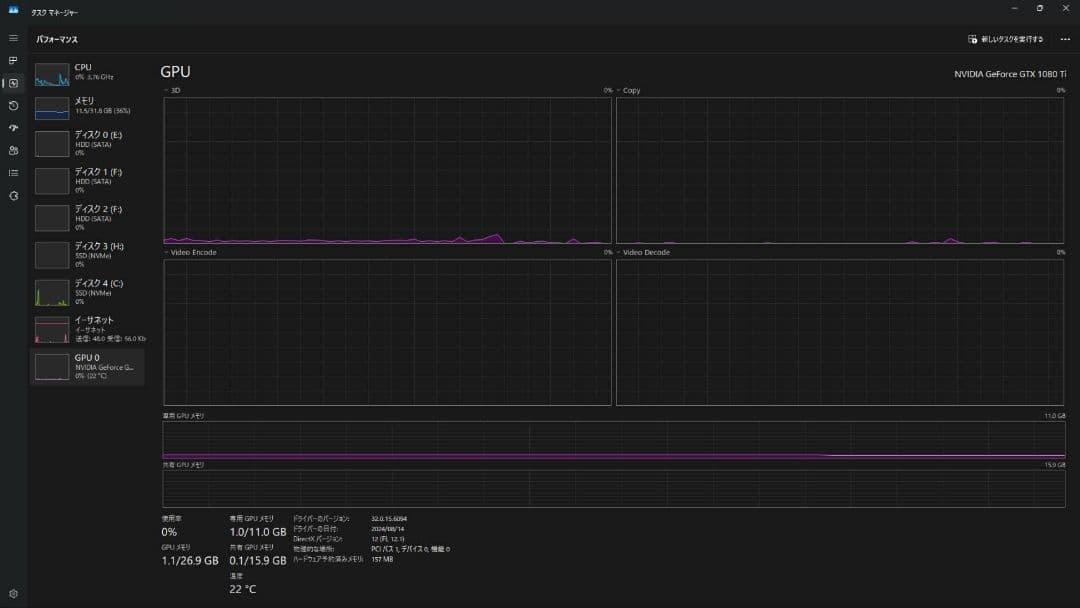Screen dimensions: 1080x608
Task: Open the Details list page icon
Action: pos(13,173)
